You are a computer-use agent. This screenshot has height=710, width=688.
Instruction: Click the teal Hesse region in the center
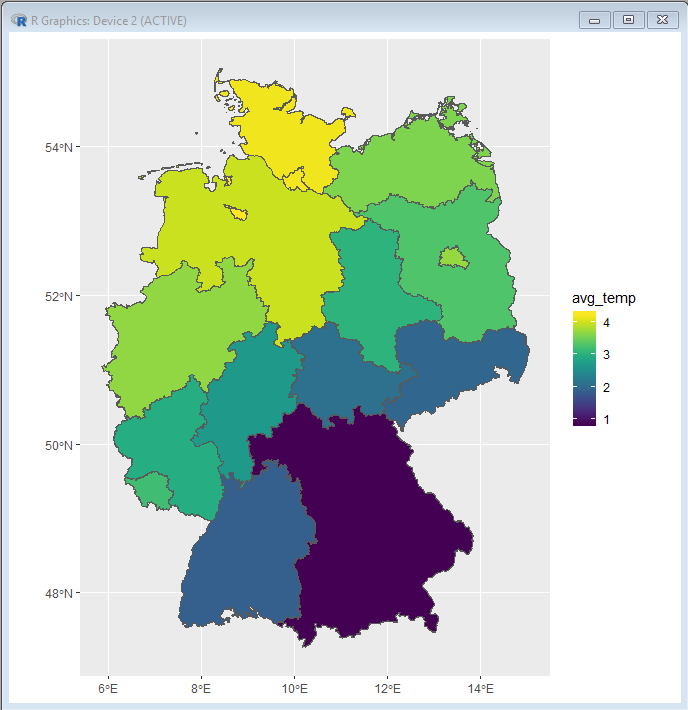[247, 403]
